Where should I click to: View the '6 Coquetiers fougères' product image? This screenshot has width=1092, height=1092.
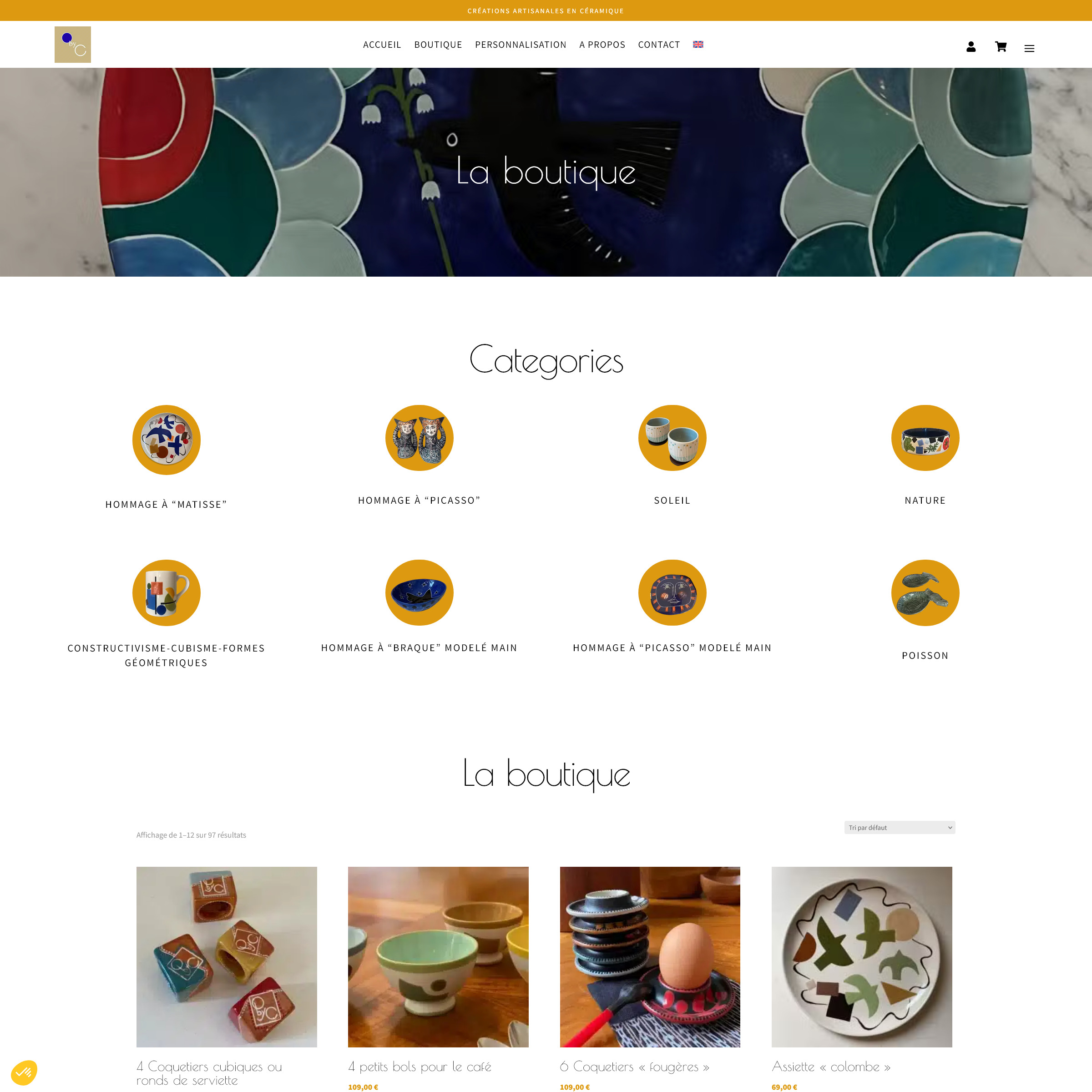pyautogui.click(x=650, y=957)
